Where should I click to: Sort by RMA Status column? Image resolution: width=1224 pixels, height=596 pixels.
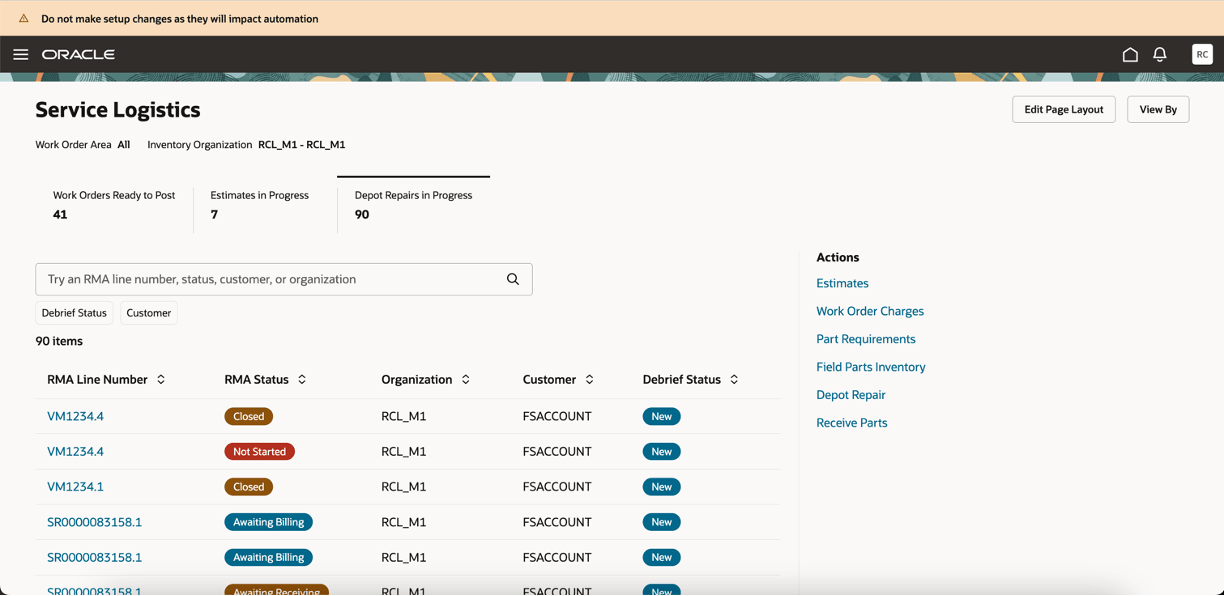pos(302,380)
